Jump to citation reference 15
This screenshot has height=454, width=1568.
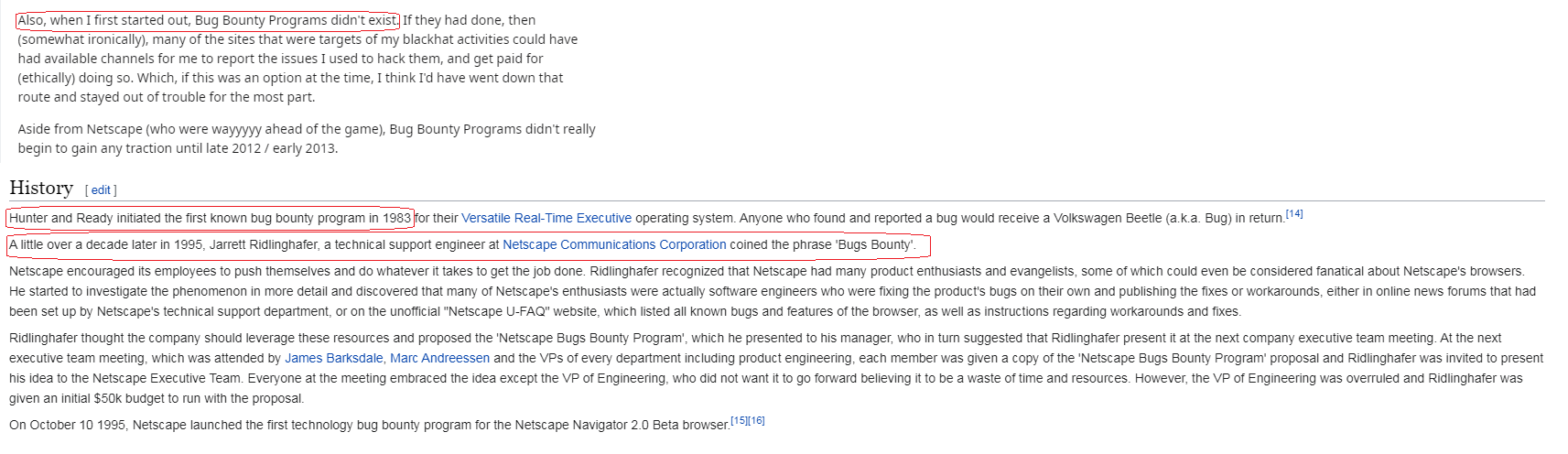[739, 420]
